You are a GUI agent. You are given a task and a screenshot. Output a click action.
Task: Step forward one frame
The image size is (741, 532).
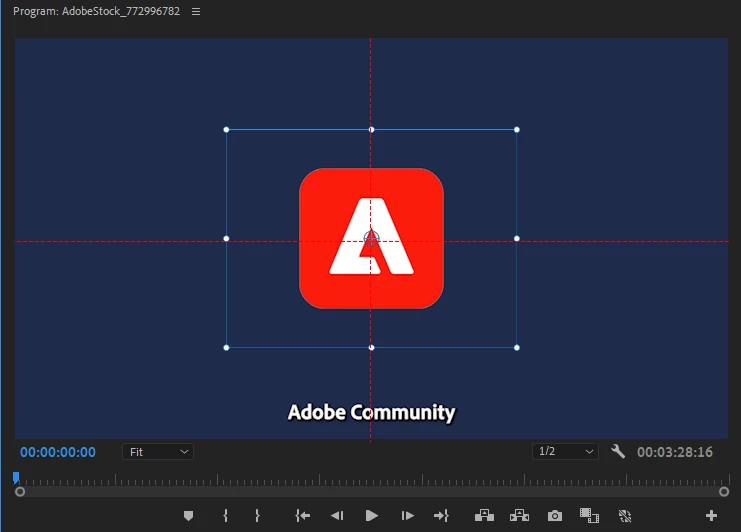tap(407, 515)
